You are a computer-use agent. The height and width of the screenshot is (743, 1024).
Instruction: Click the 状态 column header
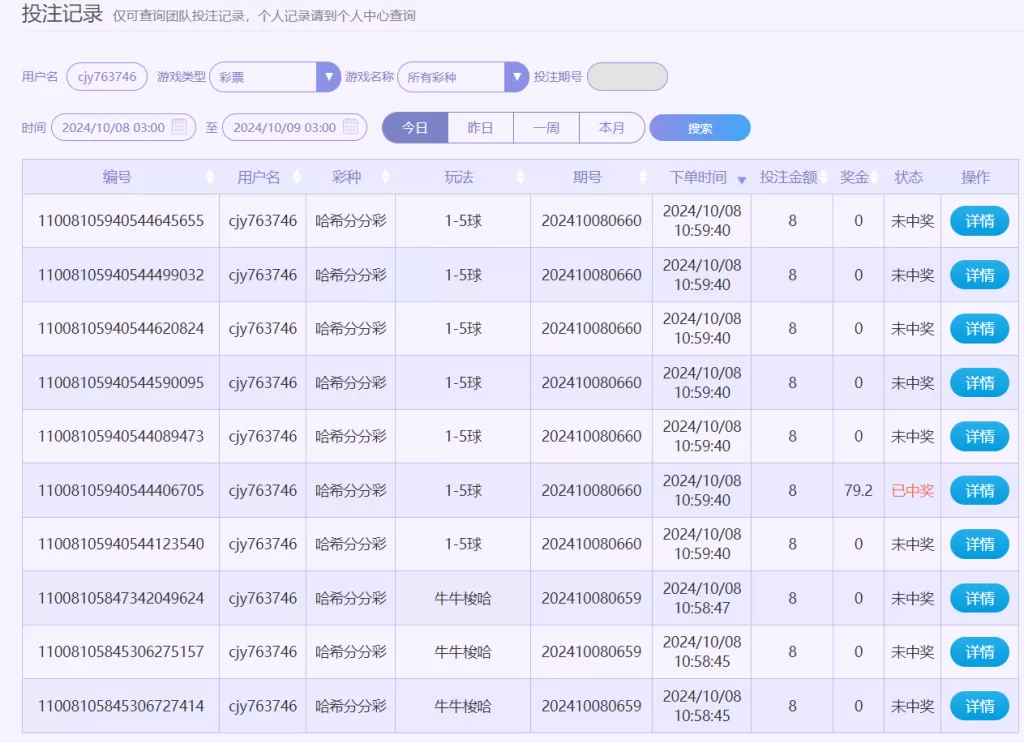pos(908,177)
